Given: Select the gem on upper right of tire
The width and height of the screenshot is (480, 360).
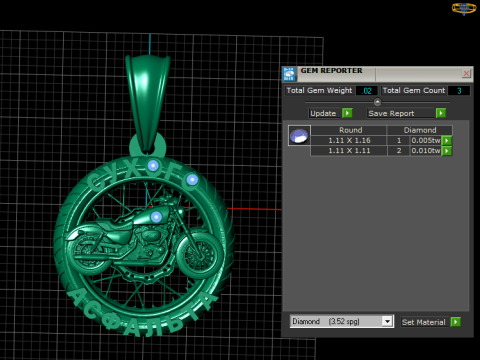Looking at the screenshot, I should (192, 180).
